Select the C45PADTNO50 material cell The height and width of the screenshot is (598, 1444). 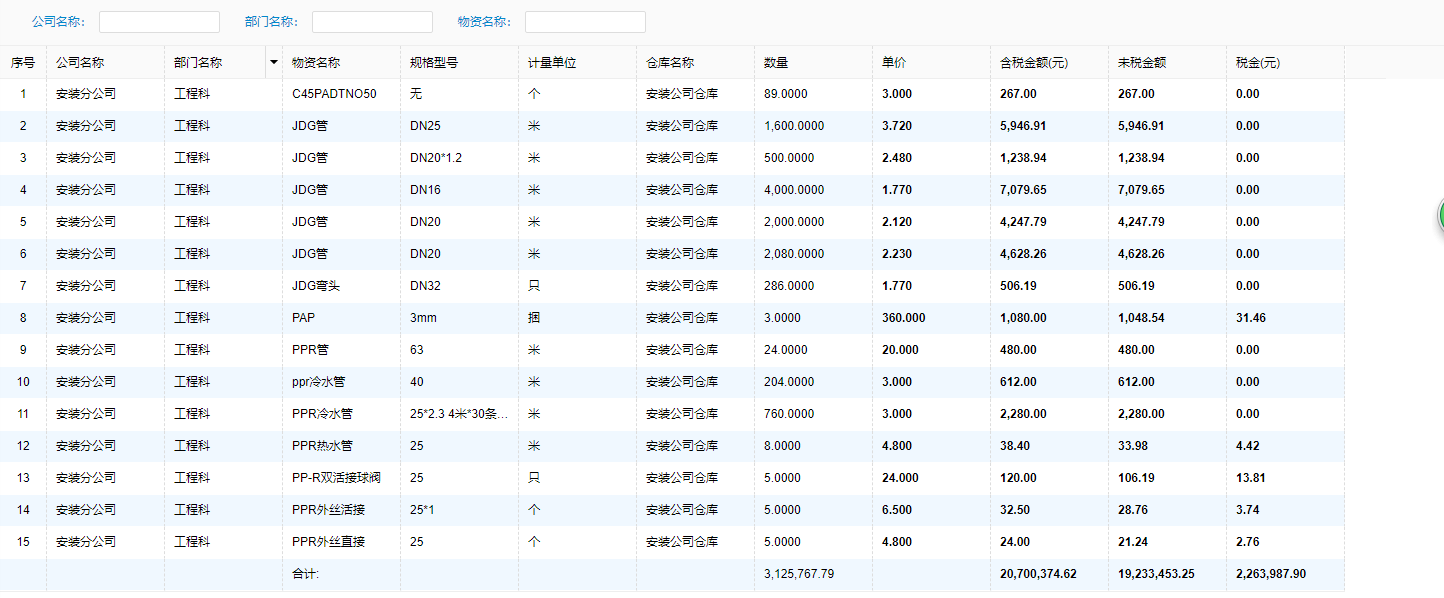341,94
